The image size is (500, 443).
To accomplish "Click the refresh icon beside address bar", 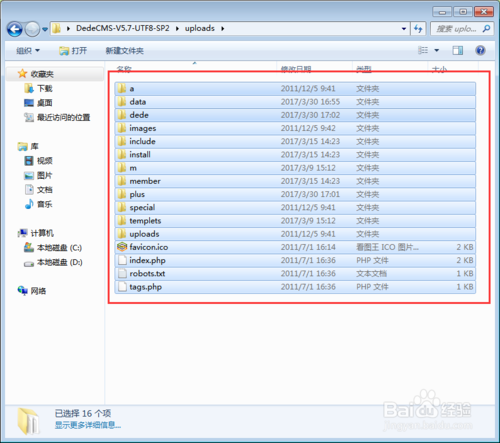I will click(x=418, y=29).
